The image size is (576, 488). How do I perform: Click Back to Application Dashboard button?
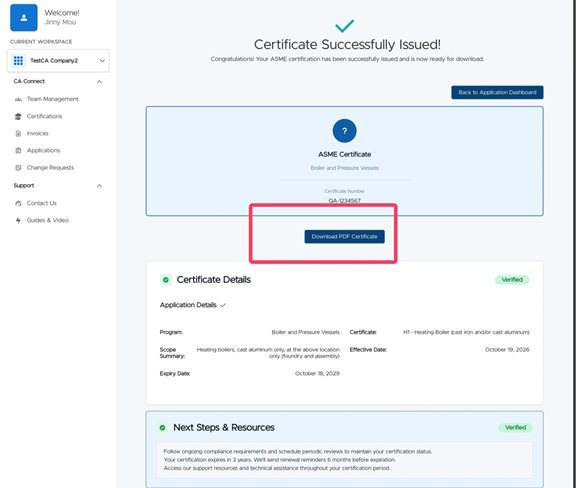497,92
